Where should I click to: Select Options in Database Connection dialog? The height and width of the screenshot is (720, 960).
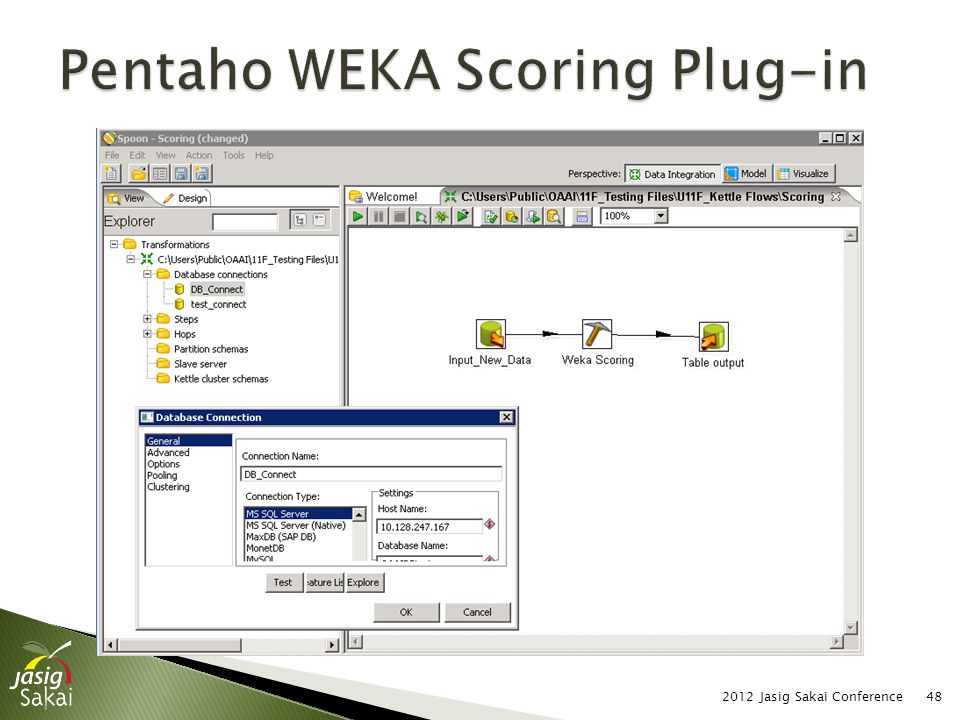tap(163, 464)
